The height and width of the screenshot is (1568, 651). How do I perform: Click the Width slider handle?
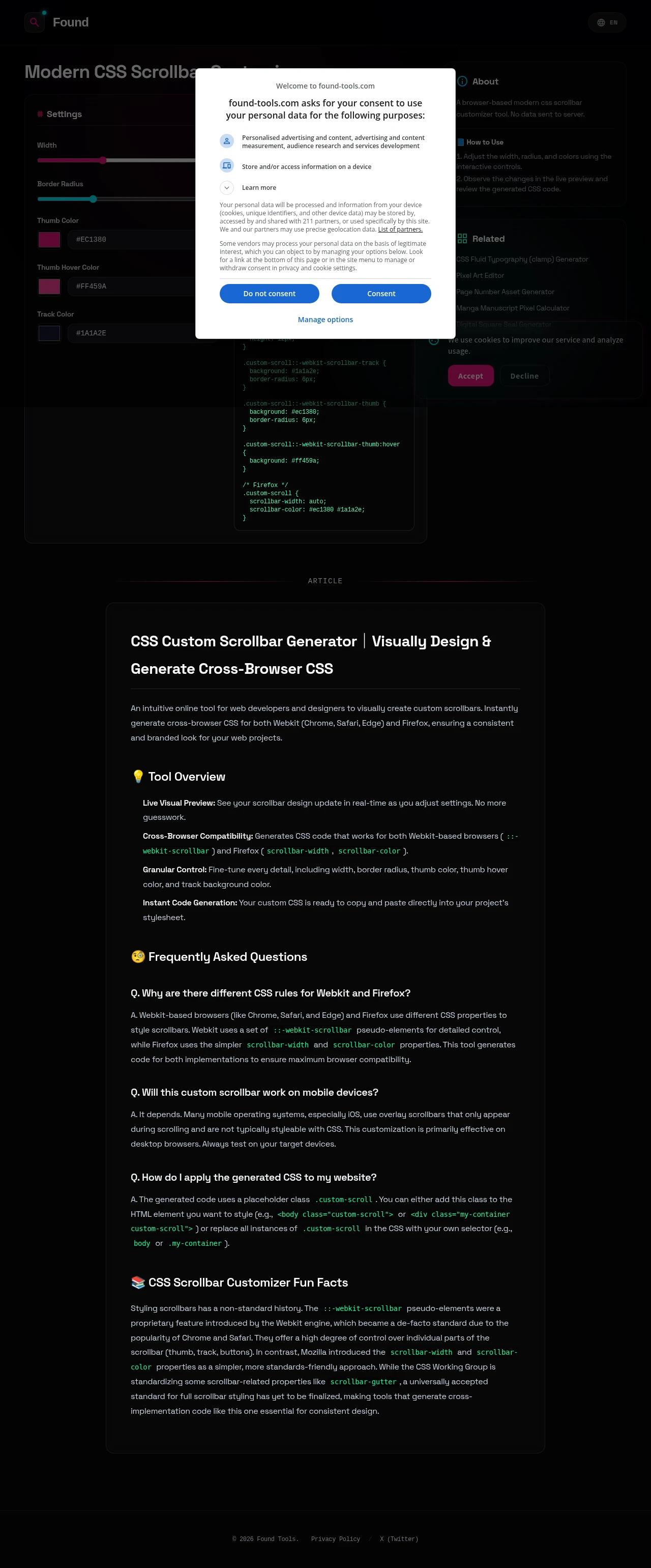point(103,161)
